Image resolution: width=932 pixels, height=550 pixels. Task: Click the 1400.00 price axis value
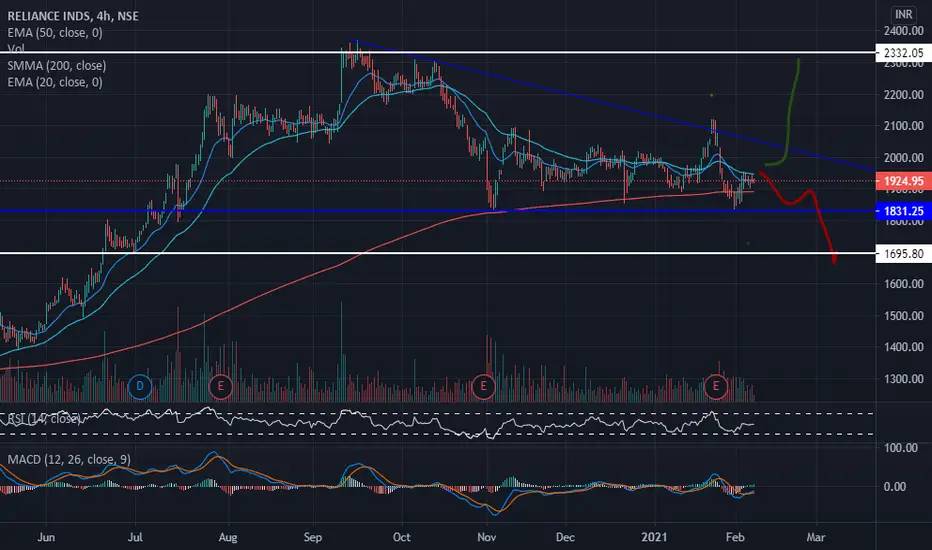click(903, 347)
